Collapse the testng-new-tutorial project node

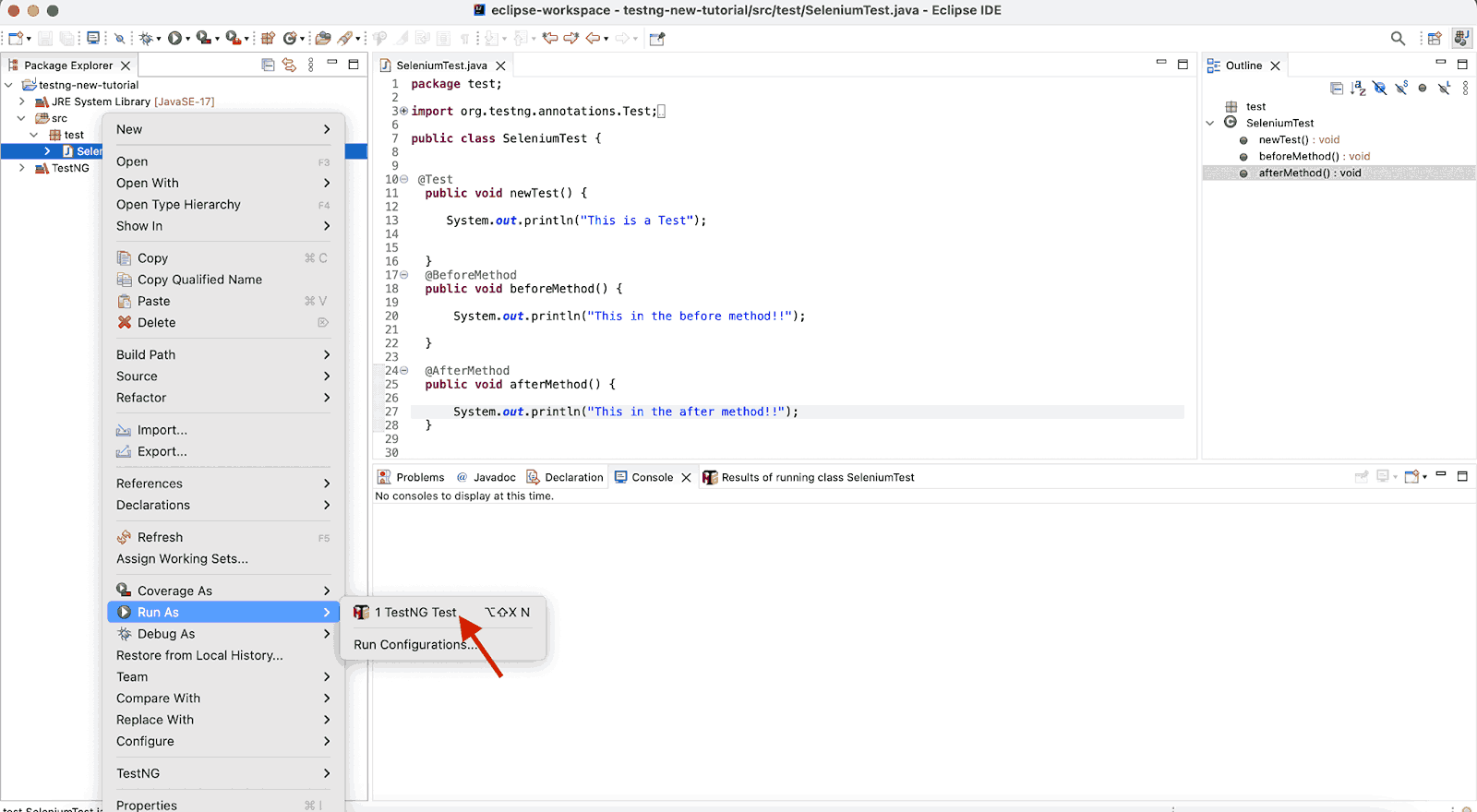[x=9, y=85]
